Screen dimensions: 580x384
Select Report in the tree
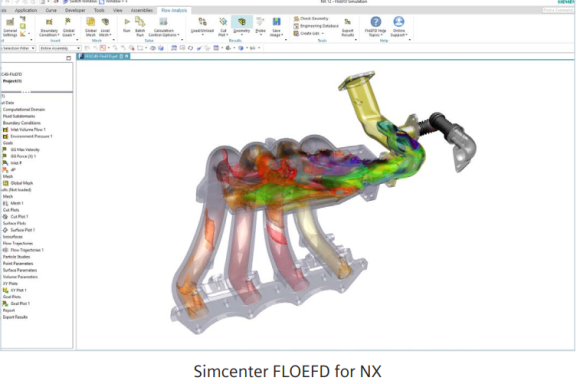[x=9, y=310]
